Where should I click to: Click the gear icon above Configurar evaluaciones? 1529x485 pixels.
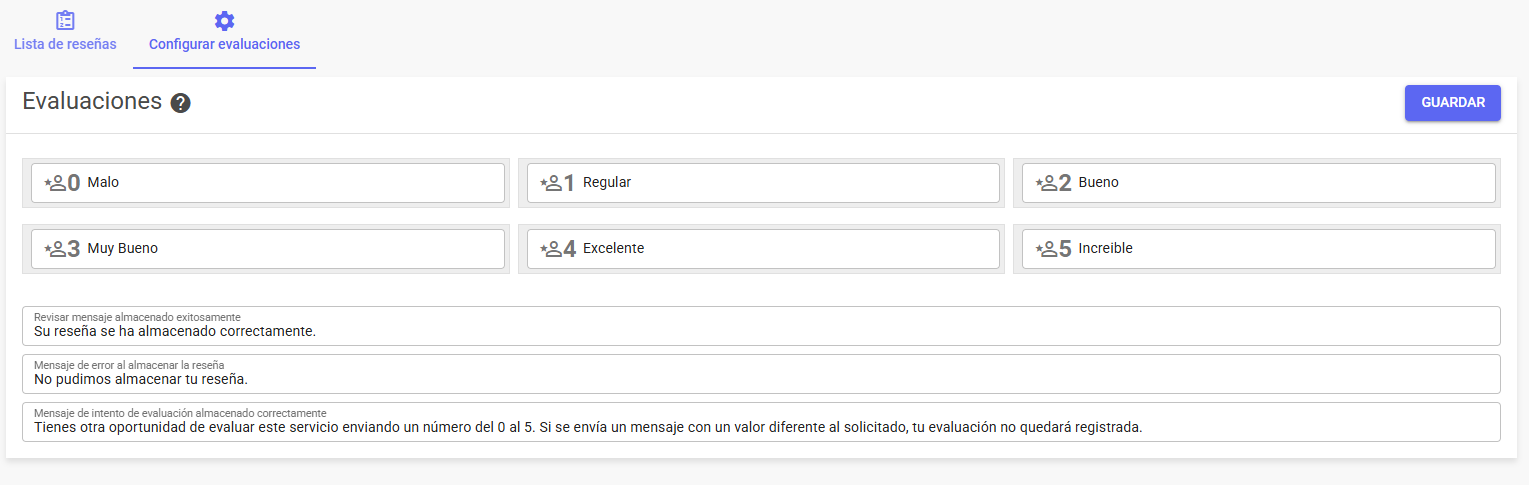point(224,20)
